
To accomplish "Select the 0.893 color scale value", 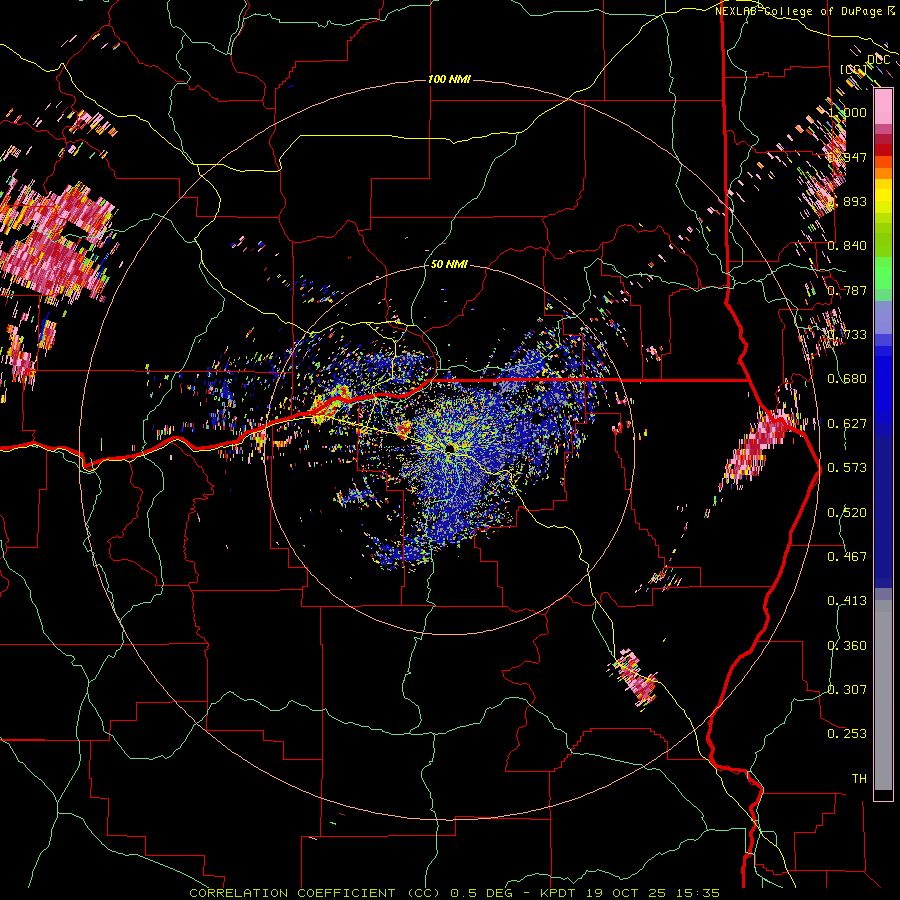I will tap(848, 201).
